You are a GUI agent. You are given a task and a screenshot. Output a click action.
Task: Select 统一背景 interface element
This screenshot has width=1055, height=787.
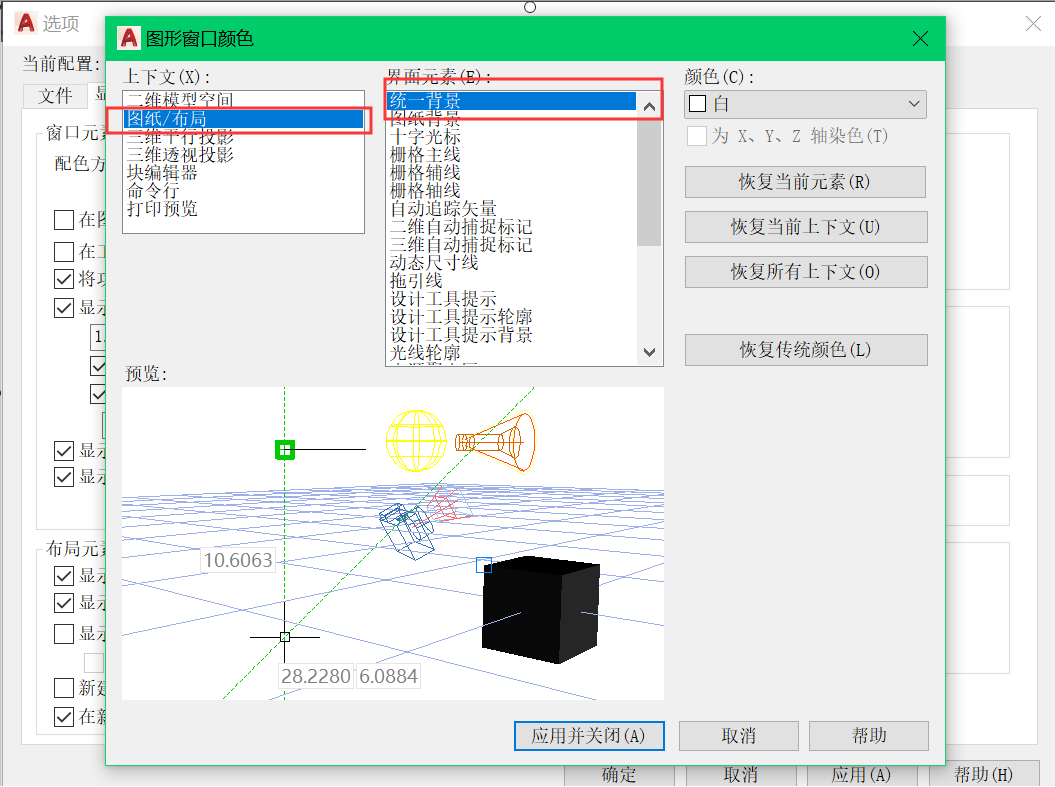(511, 101)
